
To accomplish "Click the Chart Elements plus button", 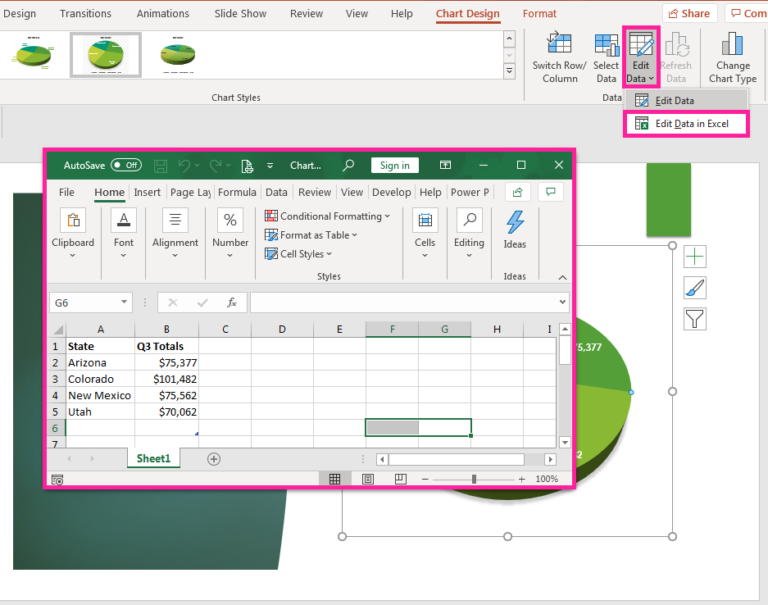I will coord(695,257).
